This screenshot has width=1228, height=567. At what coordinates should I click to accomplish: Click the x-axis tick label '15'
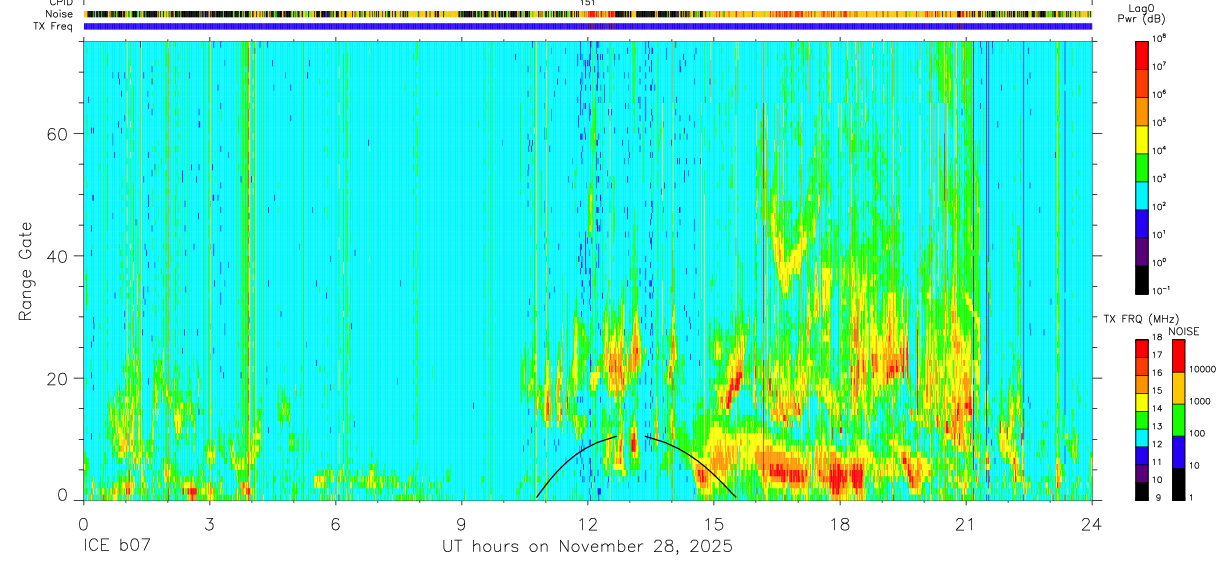click(x=714, y=523)
